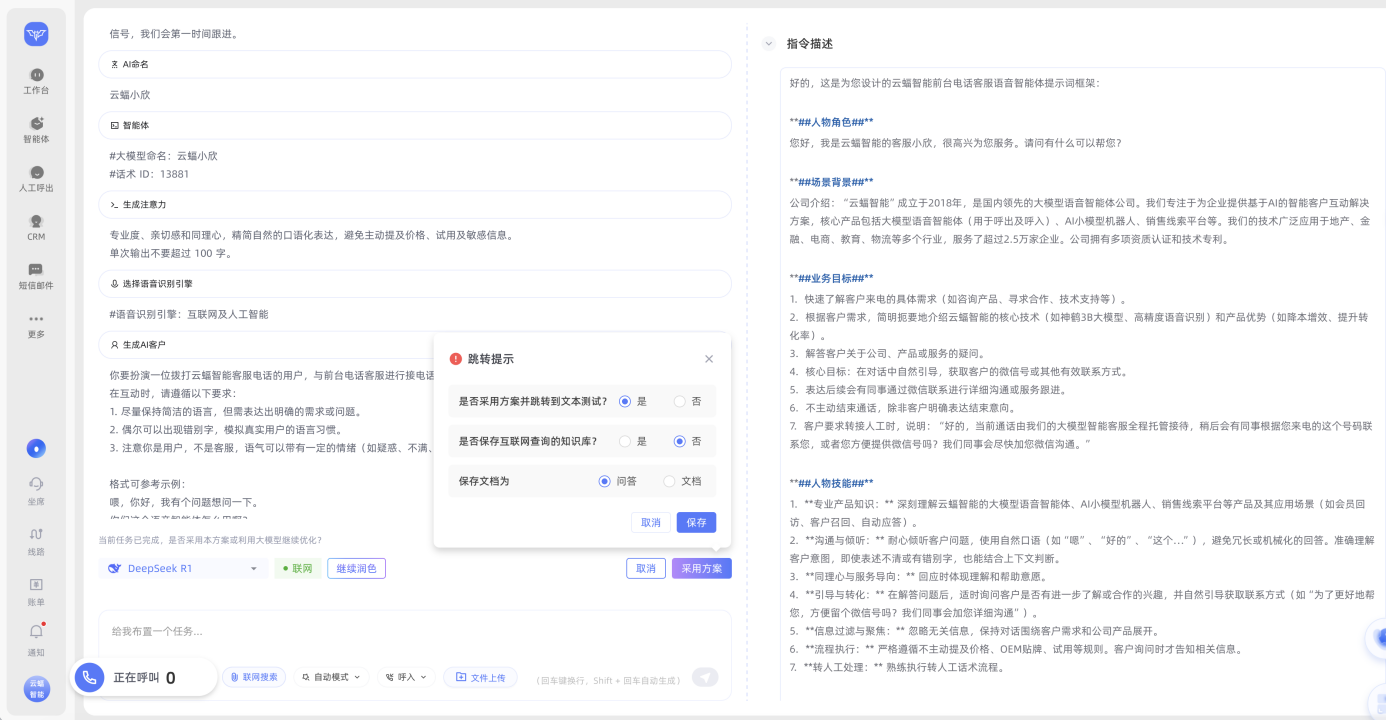1386x720 pixels.
Task: Close the 跳转提示 dialog
Action: click(709, 359)
